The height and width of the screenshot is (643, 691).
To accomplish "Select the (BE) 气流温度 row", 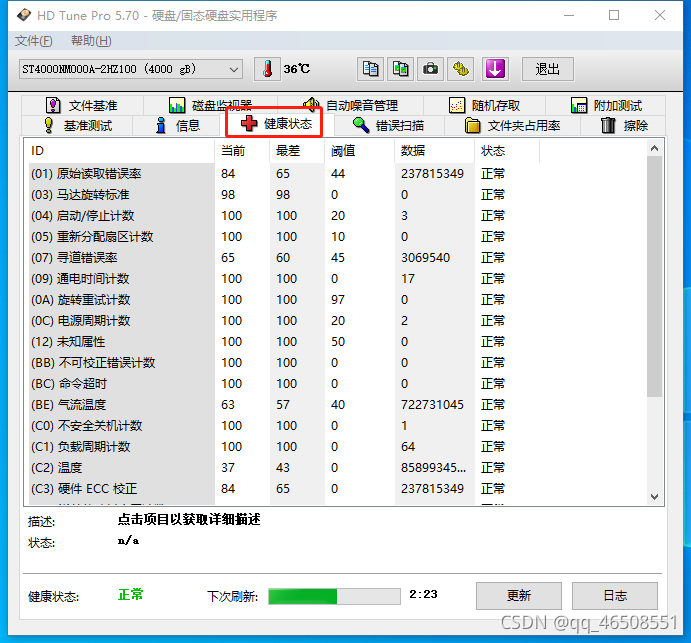I will [x=284, y=405].
